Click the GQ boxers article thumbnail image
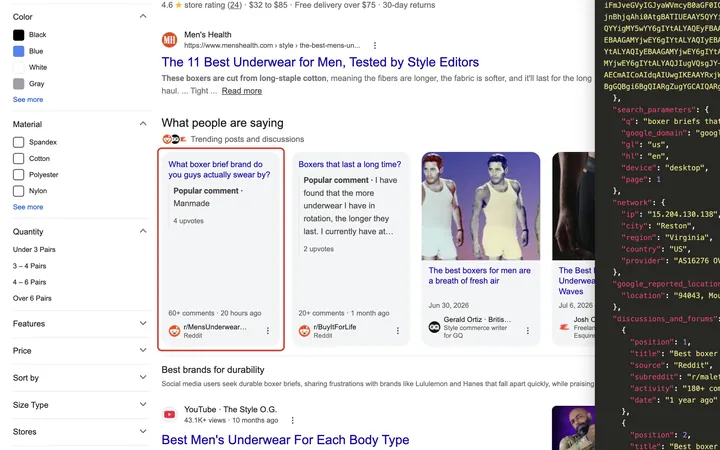The width and height of the screenshot is (720, 450). (481, 206)
